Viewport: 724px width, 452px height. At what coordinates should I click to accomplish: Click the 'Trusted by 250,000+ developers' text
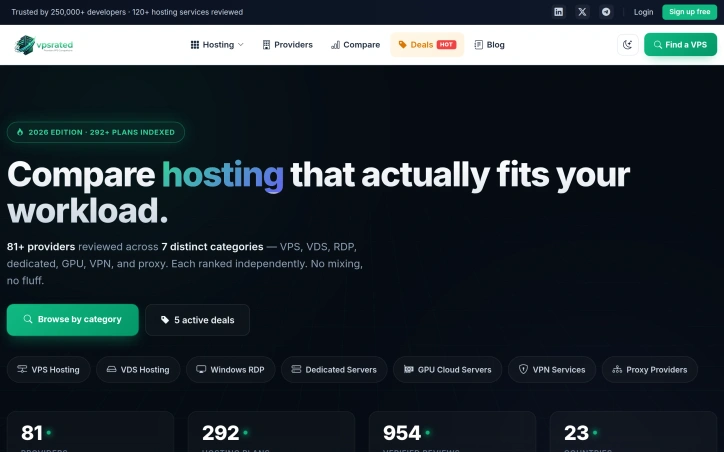(68, 12)
